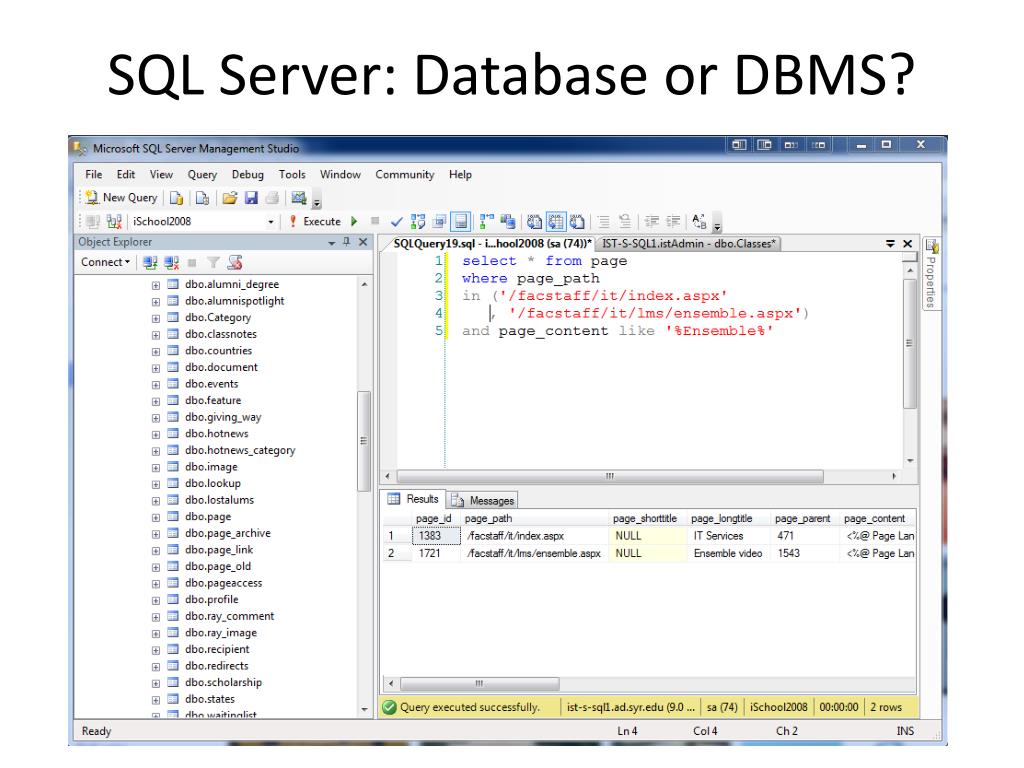Click the Cancel Executing Query stop icon
Image resolution: width=1024 pixels, height=768 pixels.
click(x=375, y=221)
